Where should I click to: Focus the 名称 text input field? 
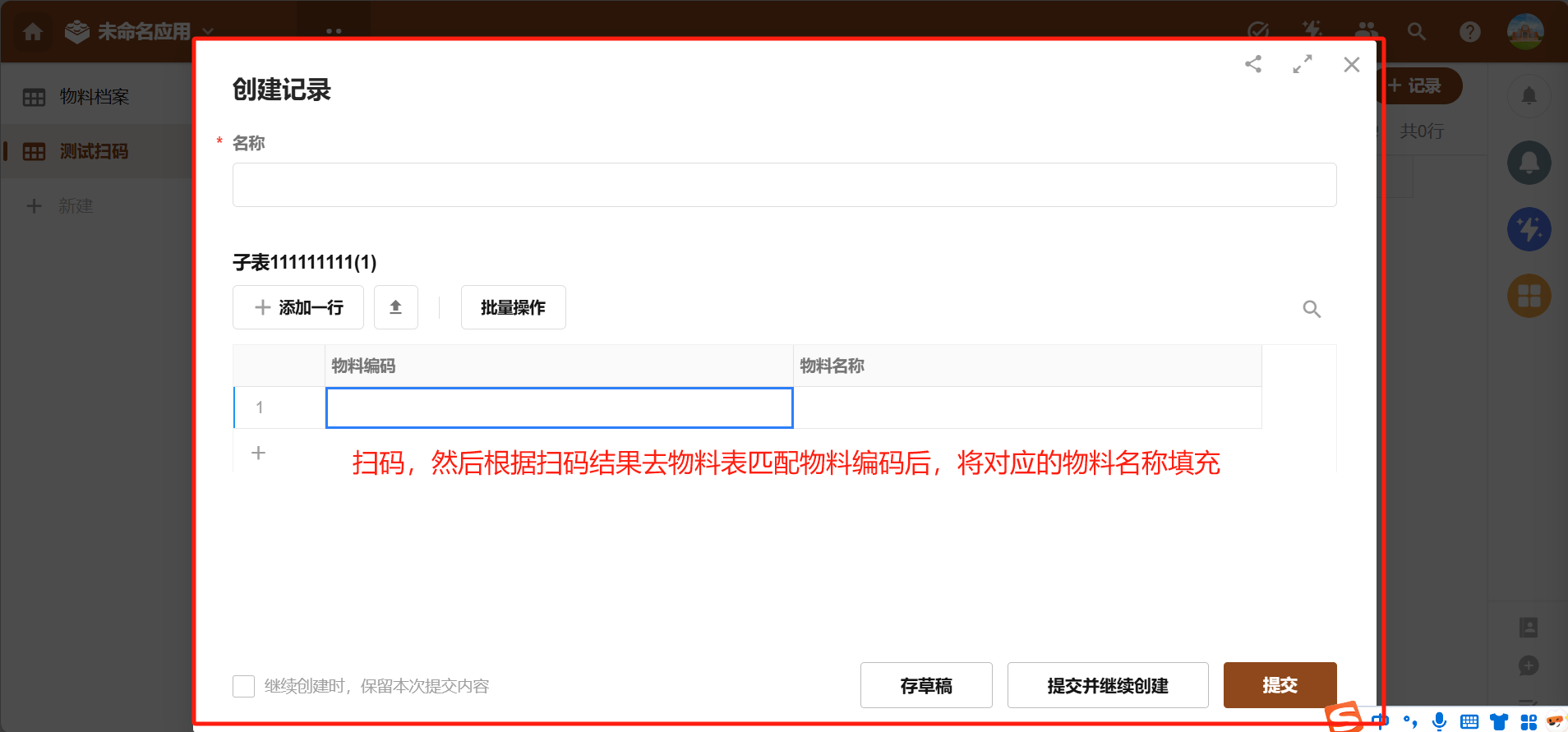(x=784, y=185)
